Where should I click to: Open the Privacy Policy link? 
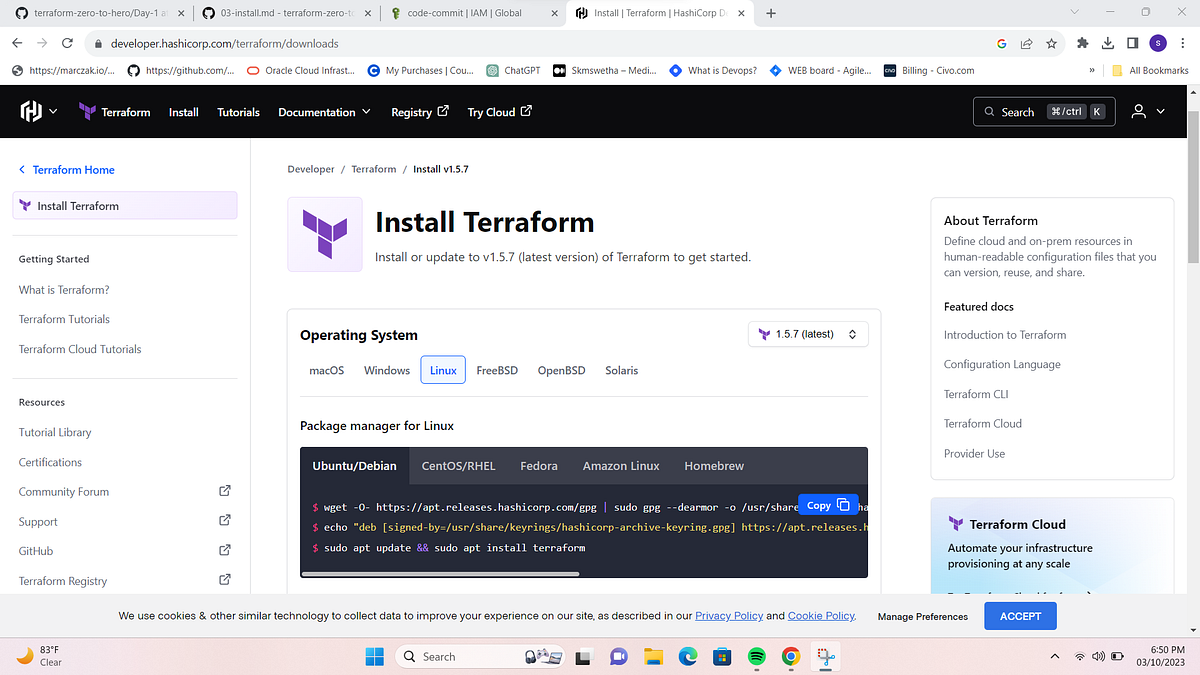[729, 616]
